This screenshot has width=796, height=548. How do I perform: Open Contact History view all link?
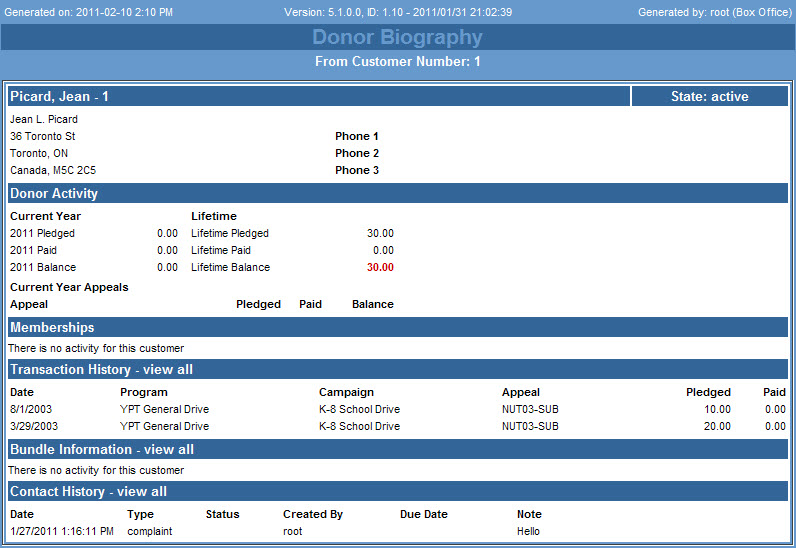coord(142,492)
